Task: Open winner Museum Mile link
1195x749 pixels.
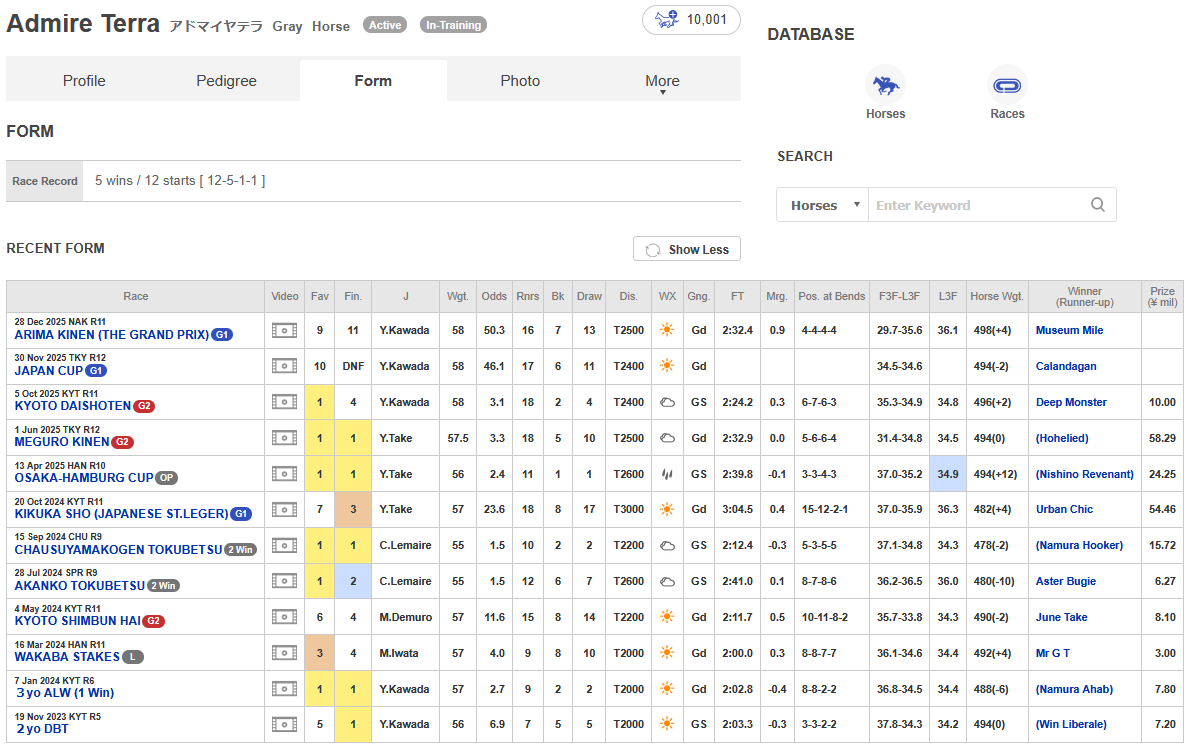Action: tap(1069, 330)
